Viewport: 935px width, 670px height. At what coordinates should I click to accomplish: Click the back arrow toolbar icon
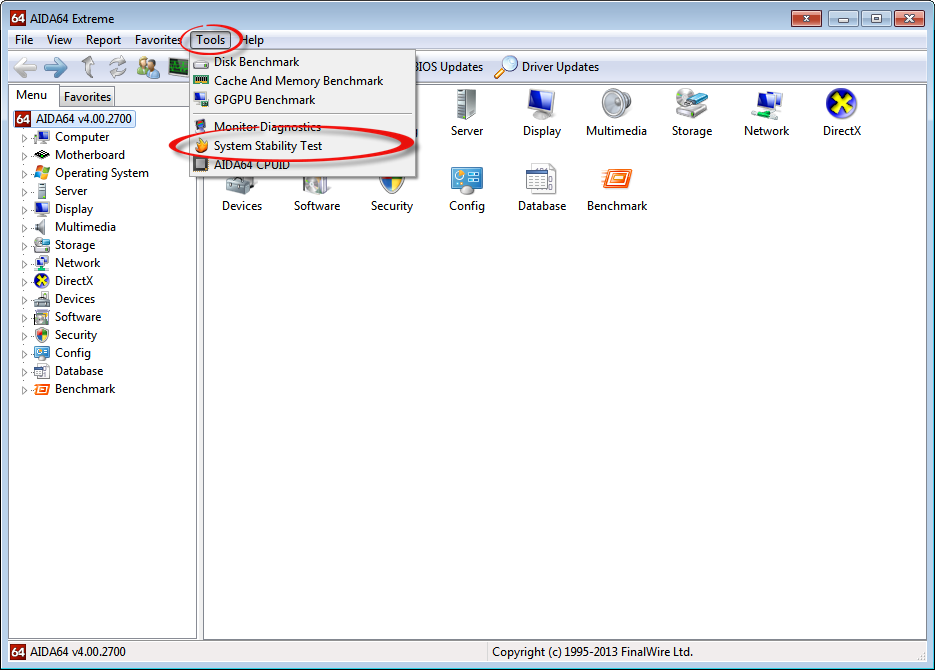26,67
